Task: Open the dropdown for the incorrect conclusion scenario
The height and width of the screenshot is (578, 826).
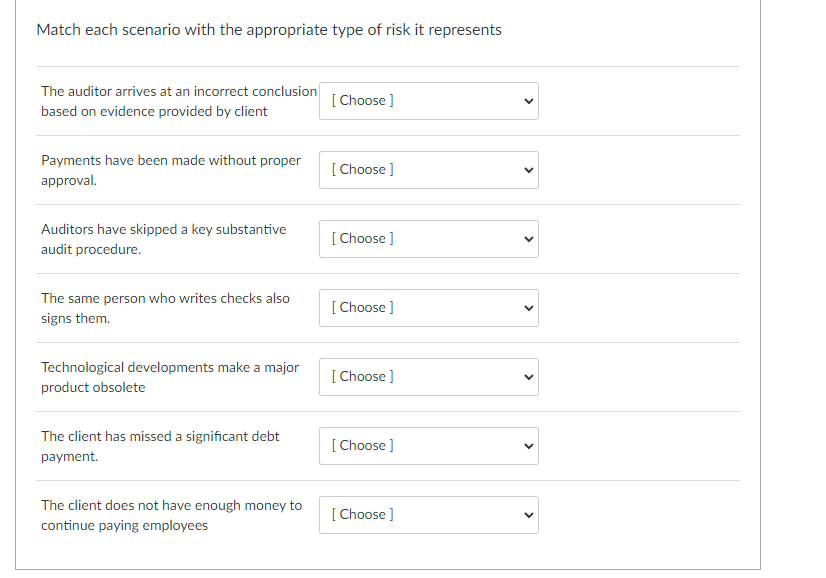Action: pyautogui.click(x=428, y=100)
